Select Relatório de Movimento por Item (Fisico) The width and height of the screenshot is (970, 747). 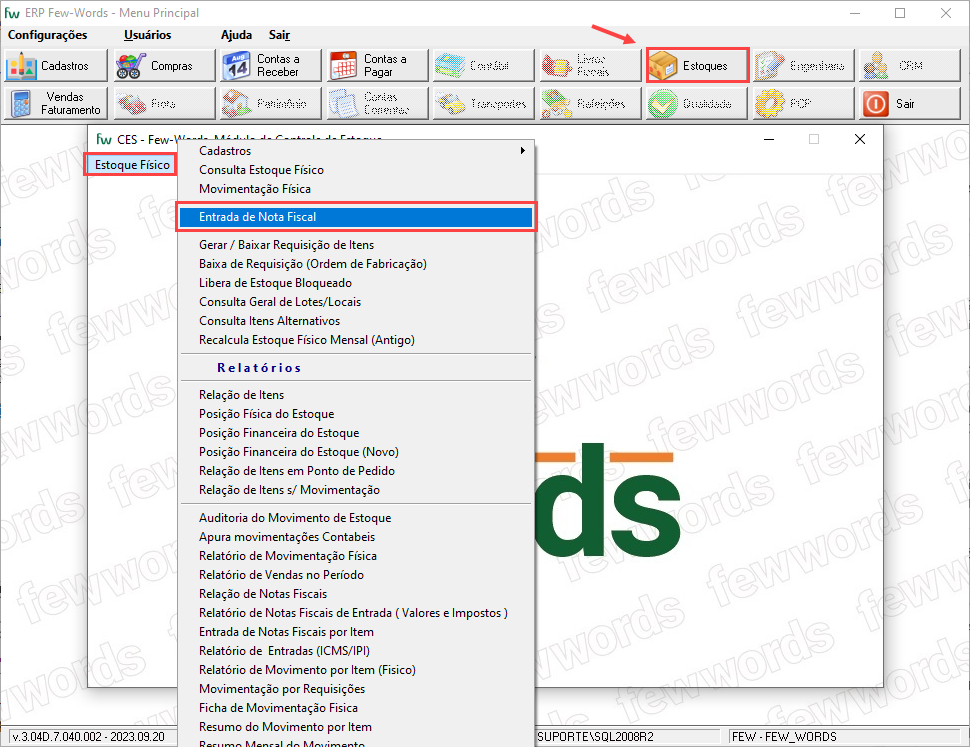coord(356,670)
